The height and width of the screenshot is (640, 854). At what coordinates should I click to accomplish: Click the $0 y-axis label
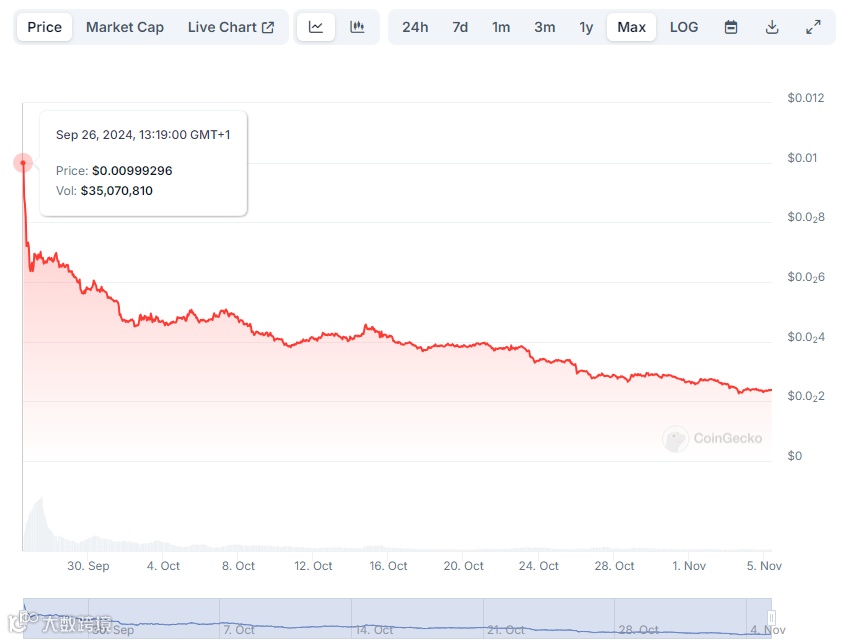pos(795,456)
